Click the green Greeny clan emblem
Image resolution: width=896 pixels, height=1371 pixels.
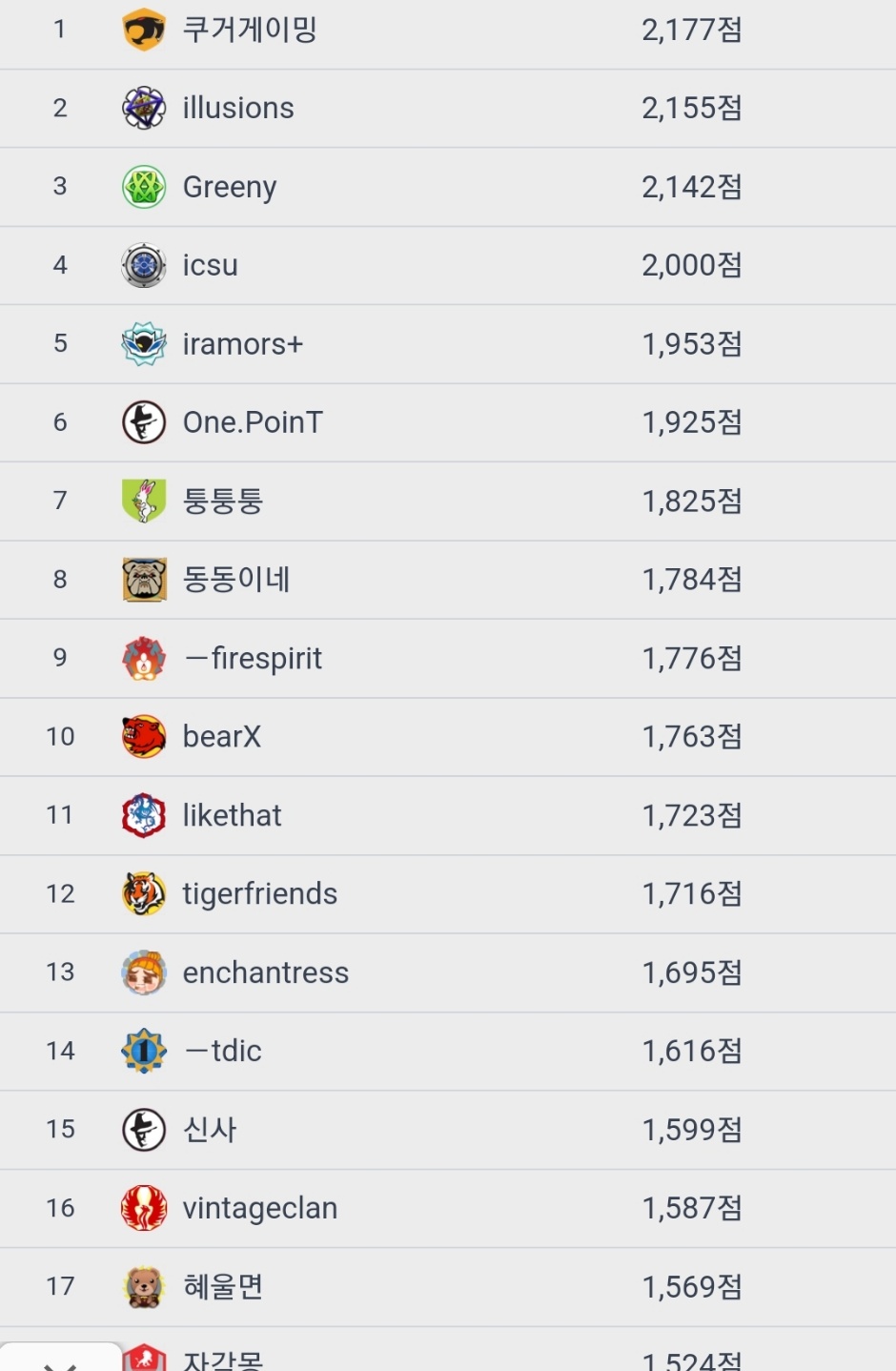pyautogui.click(x=144, y=187)
